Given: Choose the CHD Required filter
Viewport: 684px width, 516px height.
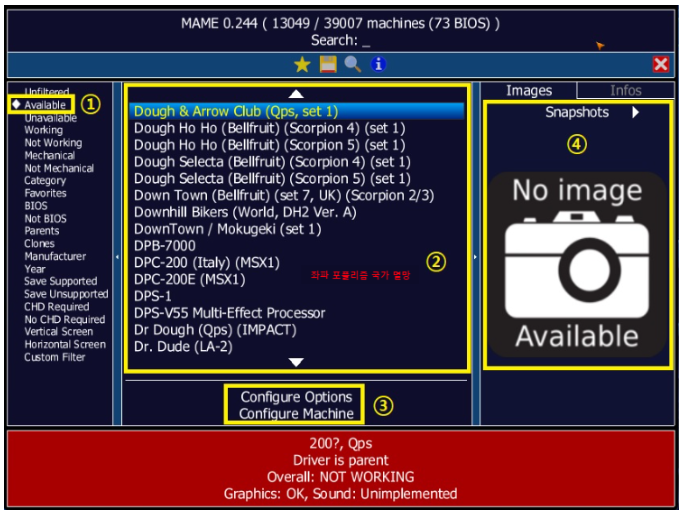Looking at the screenshot, I should tap(57, 307).
